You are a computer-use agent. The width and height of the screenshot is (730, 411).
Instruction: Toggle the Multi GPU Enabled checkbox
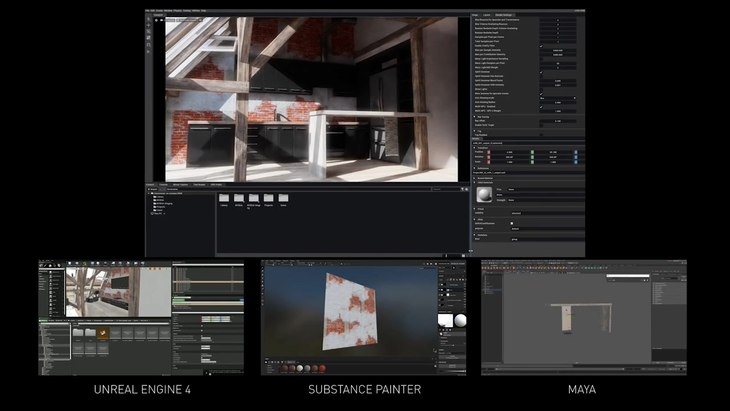tap(541, 107)
